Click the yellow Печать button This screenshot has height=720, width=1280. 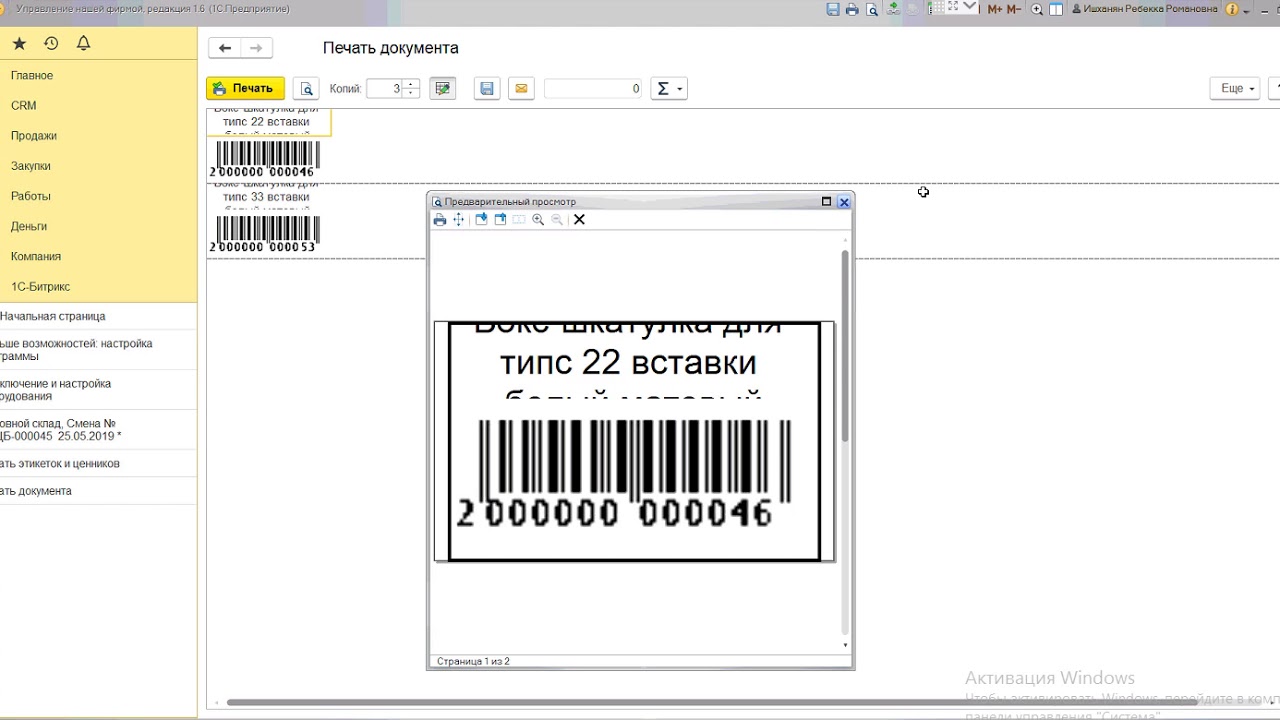click(245, 88)
